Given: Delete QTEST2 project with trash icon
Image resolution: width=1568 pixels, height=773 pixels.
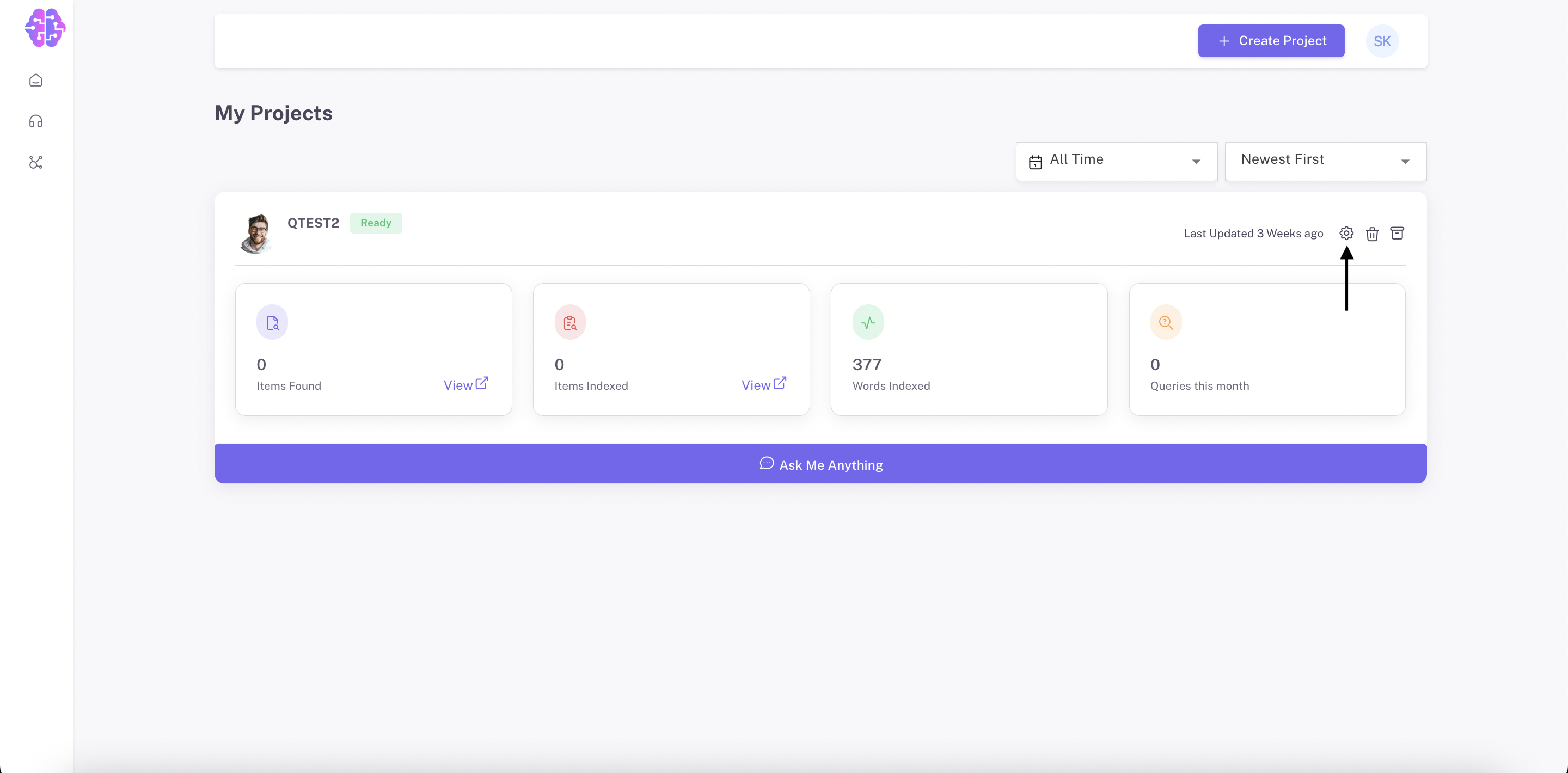Looking at the screenshot, I should pos(1372,234).
